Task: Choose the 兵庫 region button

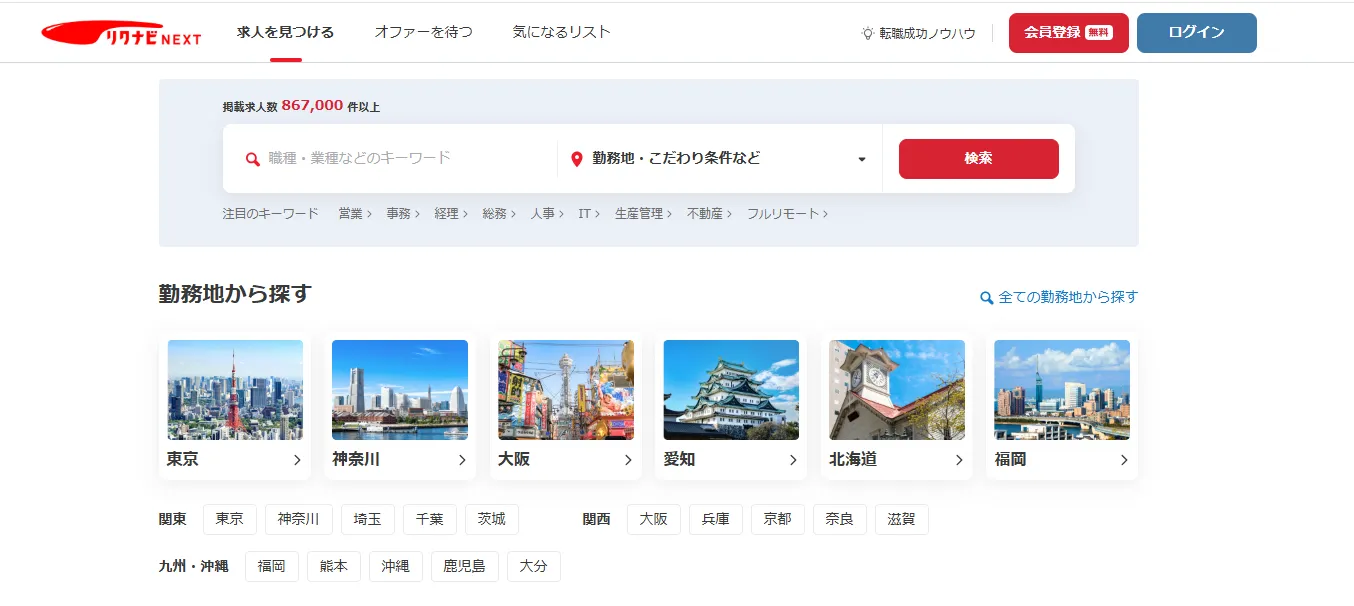Action: click(716, 519)
